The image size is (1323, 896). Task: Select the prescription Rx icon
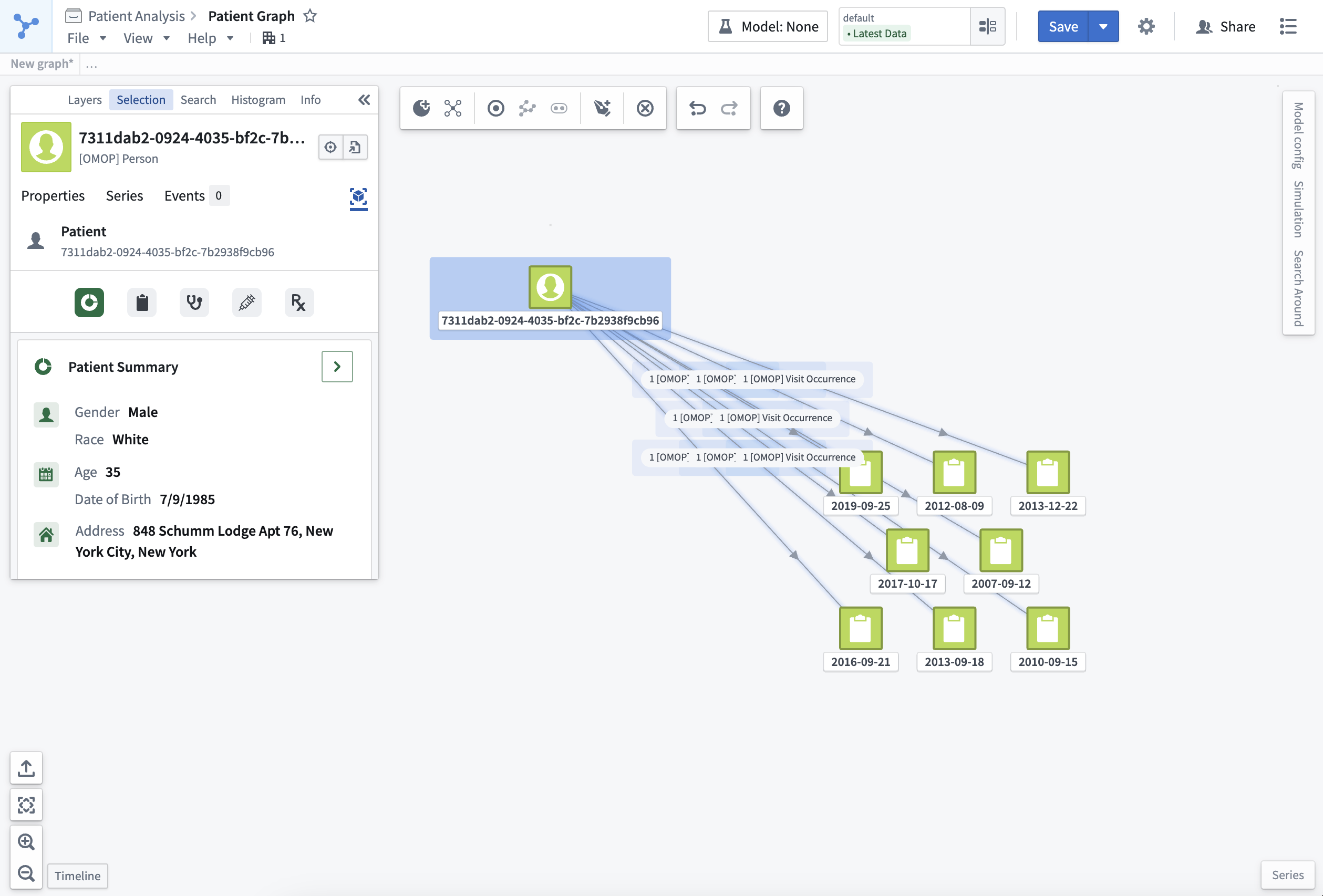(x=299, y=302)
